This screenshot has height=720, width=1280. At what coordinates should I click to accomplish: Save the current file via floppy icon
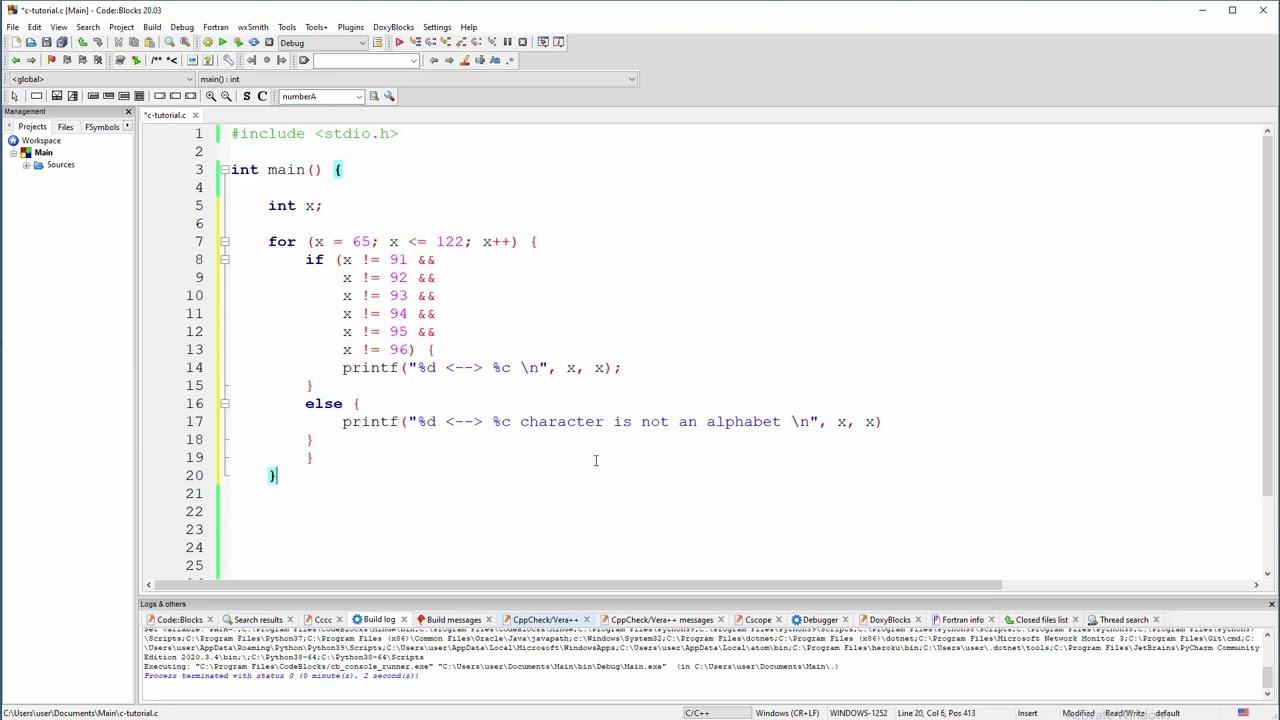click(x=46, y=42)
